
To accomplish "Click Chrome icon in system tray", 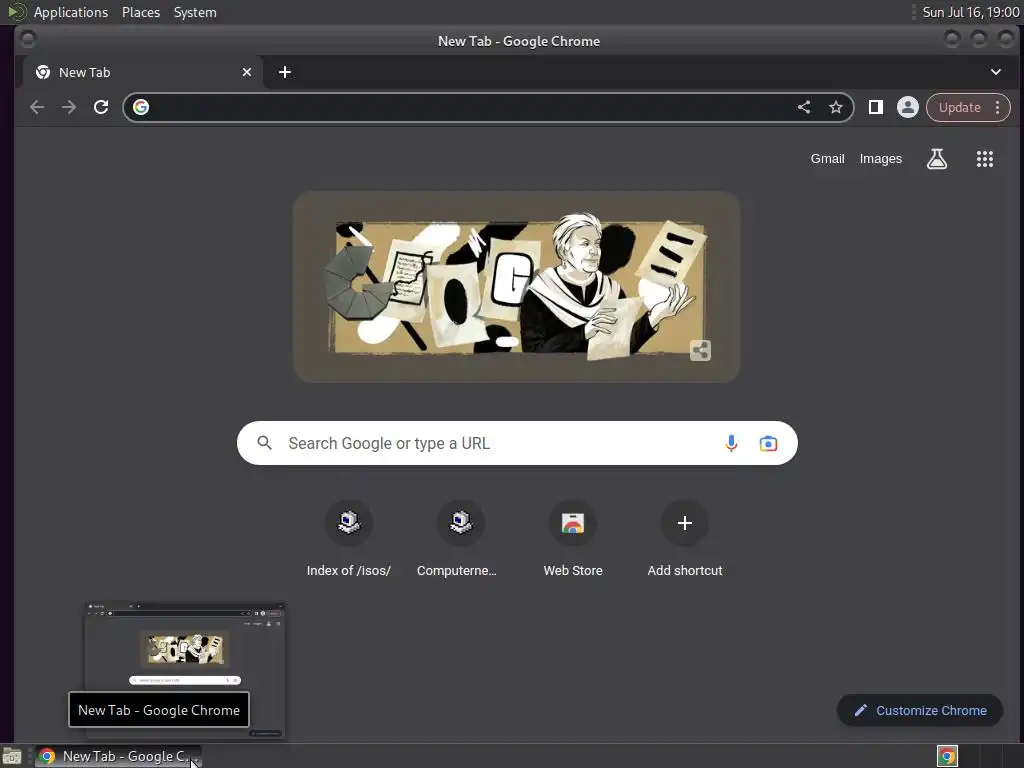I will click(947, 756).
